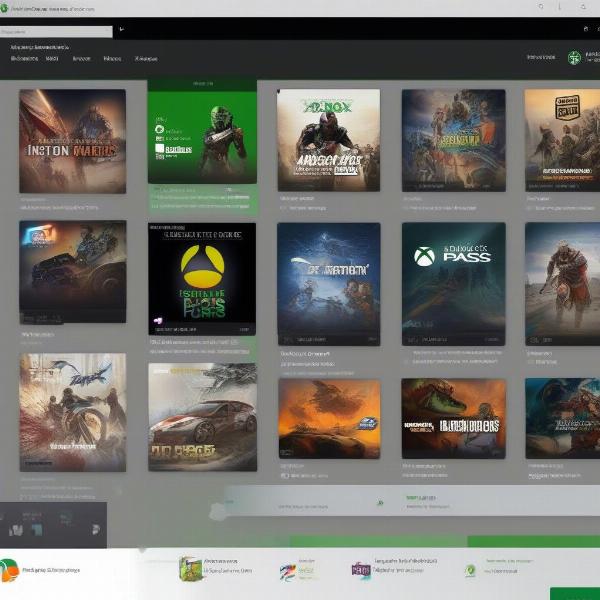Open the motorcycle rider game tile
The height and width of the screenshot is (600, 600).
point(73,412)
